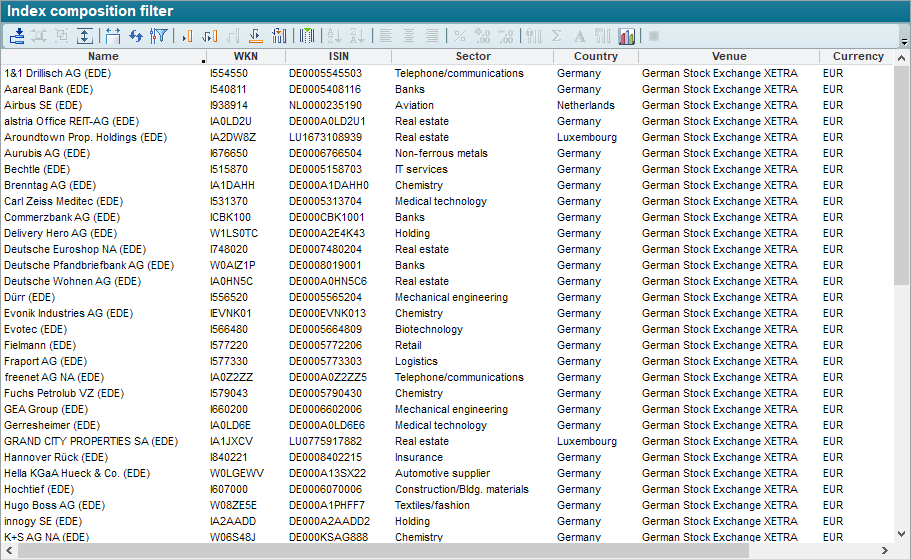Image resolution: width=911 pixels, height=560 pixels.
Task: Select the Hugo Boss AG (EDE) row
Action: pyautogui.click(x=54, y=505)
